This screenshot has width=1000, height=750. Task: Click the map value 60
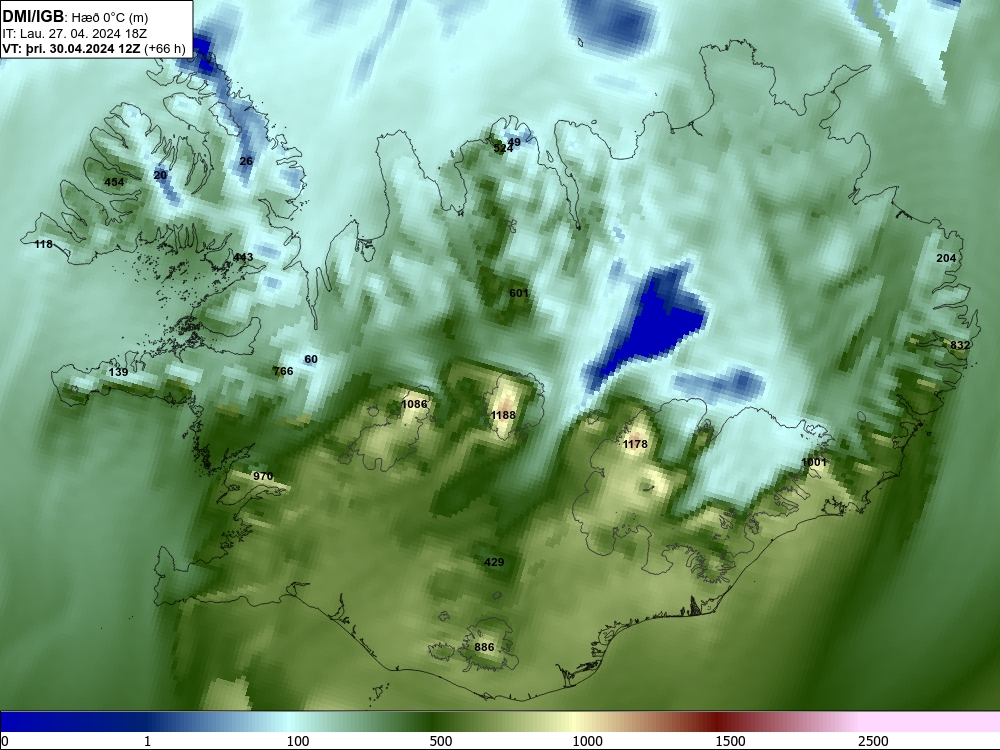click(311, 360)
